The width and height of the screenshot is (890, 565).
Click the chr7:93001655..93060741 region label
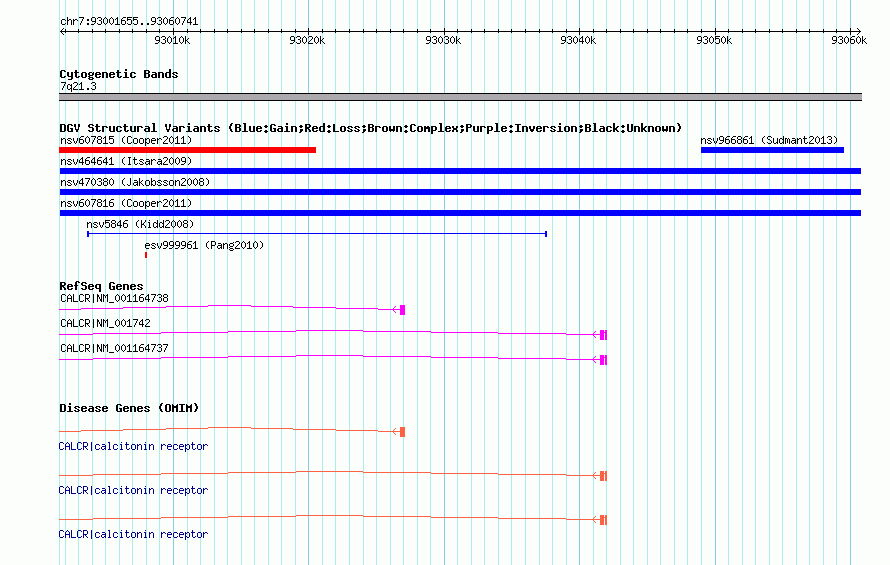point(129,21)
